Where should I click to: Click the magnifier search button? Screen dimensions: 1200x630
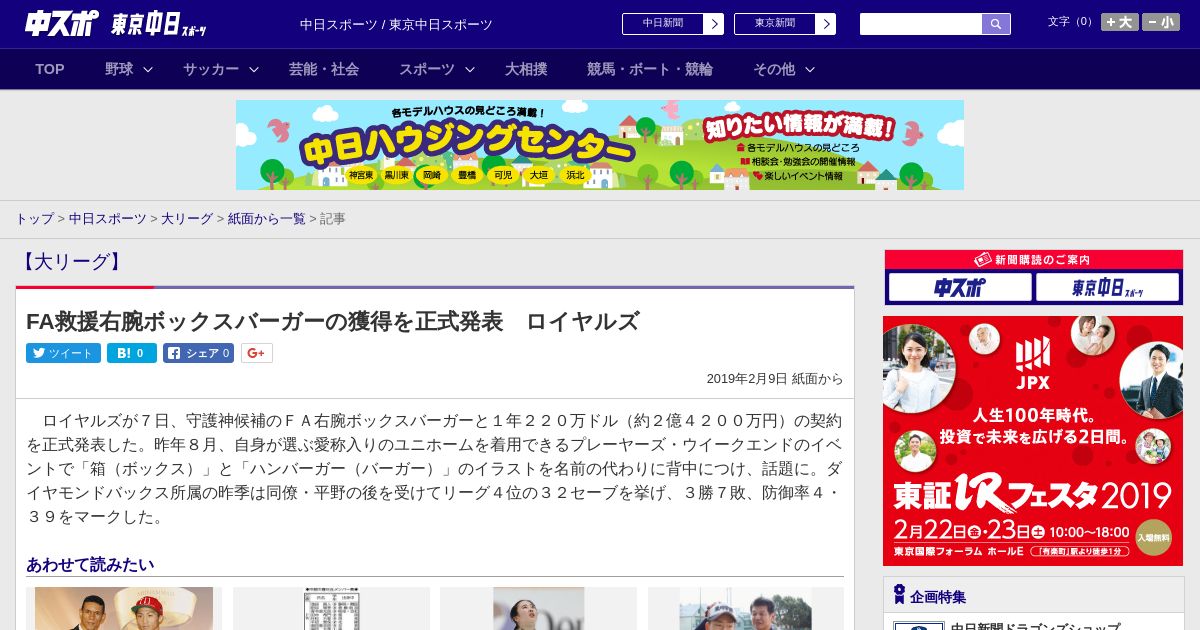point(996,24)
